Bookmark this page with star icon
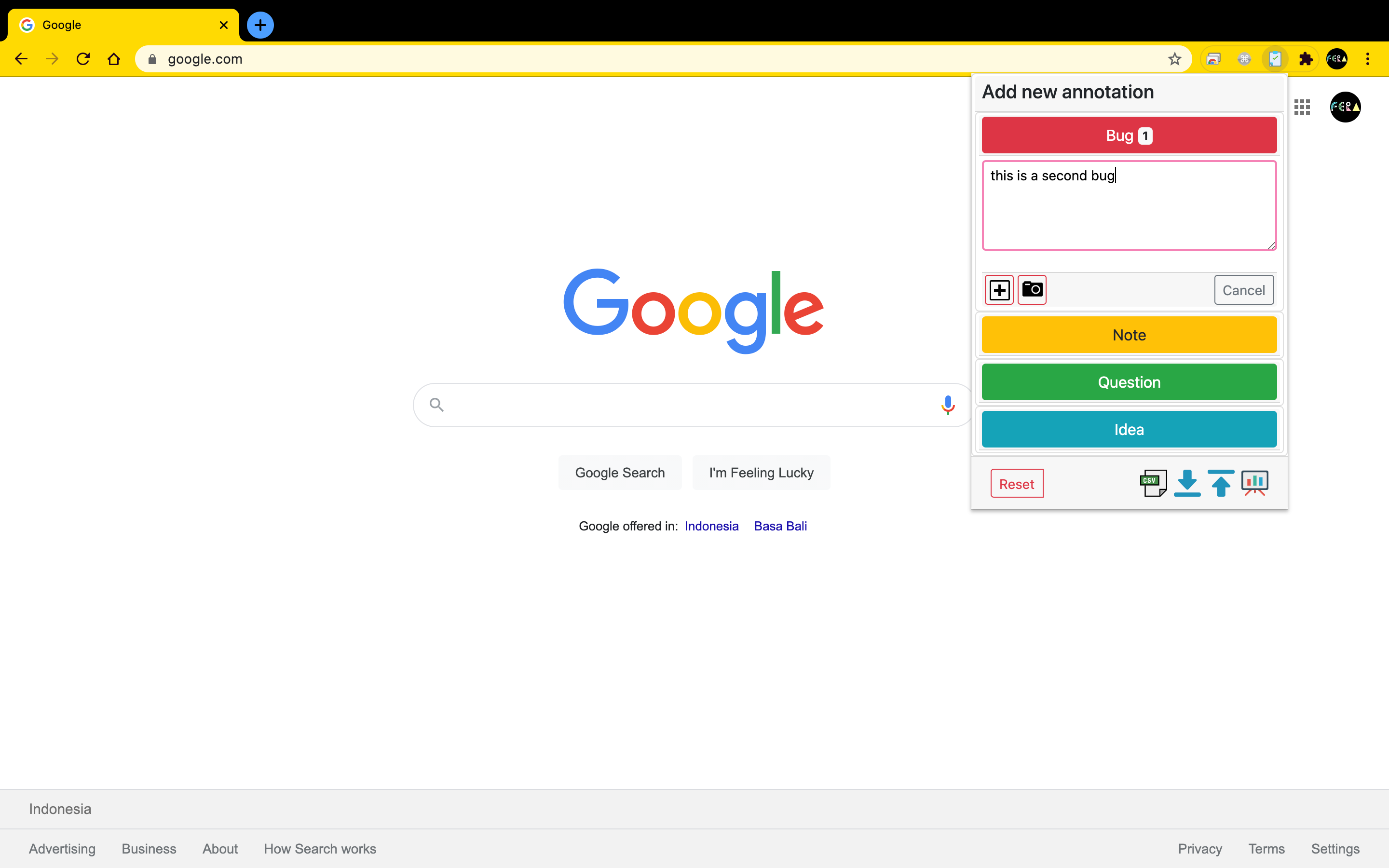 1174,59
